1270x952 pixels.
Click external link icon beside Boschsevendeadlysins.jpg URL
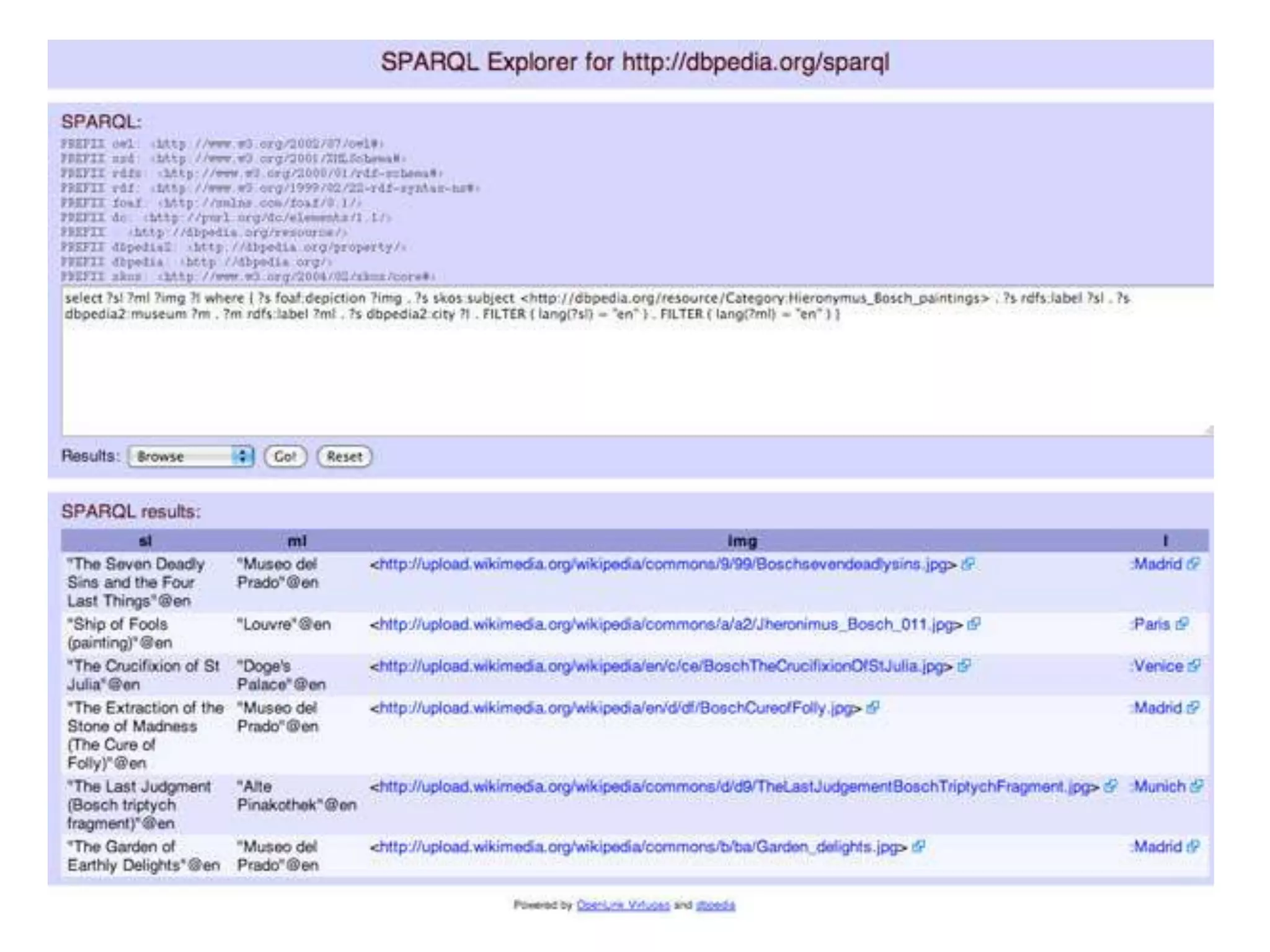(967, 564)
